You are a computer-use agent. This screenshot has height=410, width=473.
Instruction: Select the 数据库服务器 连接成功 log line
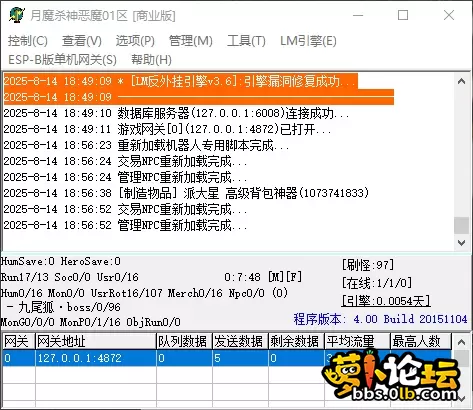pos(176,113)
